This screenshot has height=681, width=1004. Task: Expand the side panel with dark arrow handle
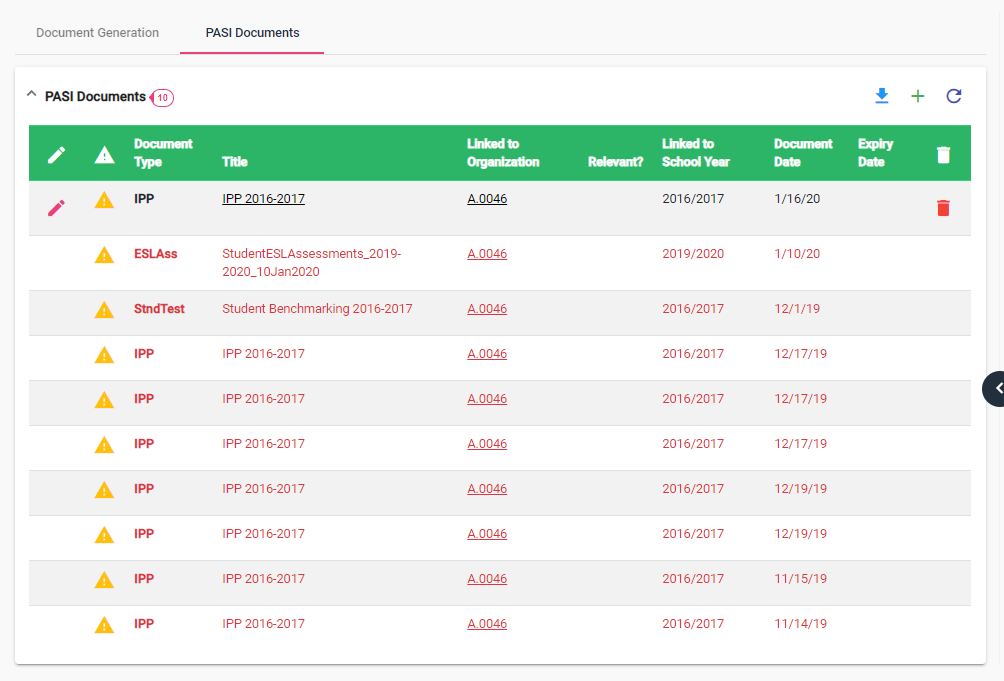click(x=994, y=388)
